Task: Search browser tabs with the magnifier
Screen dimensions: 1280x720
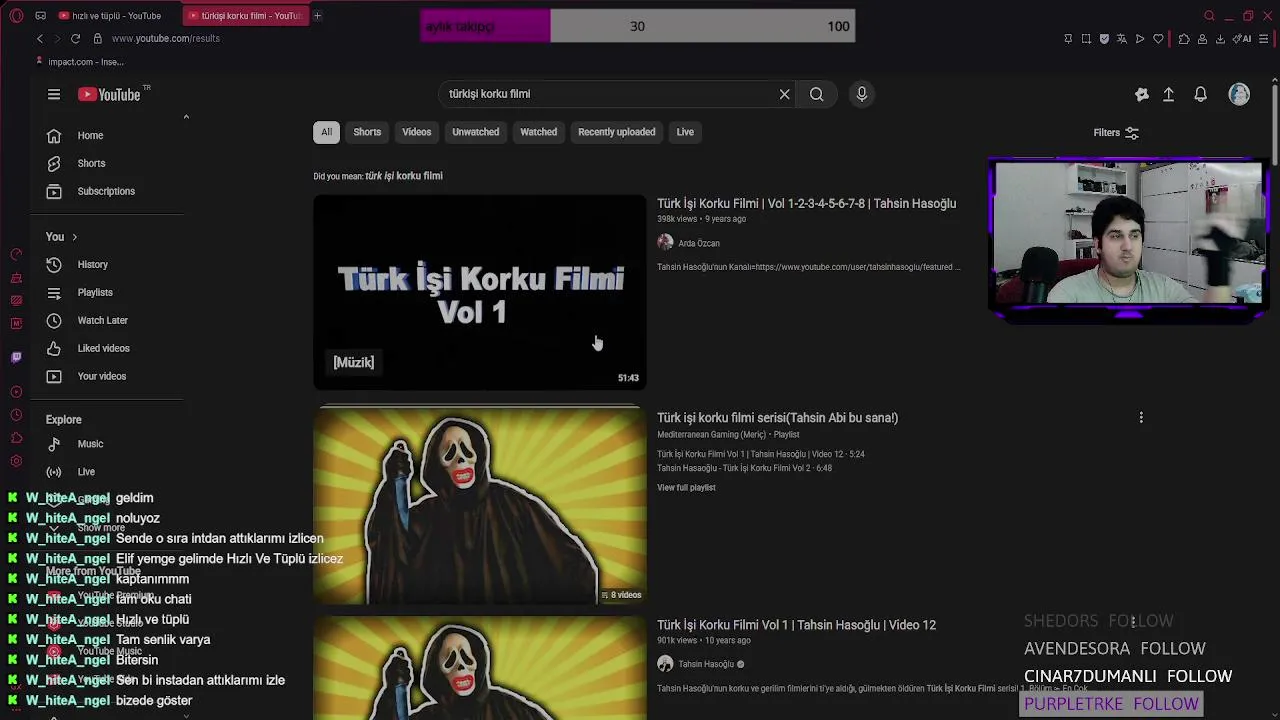Action: click(x=1209, y=16)
